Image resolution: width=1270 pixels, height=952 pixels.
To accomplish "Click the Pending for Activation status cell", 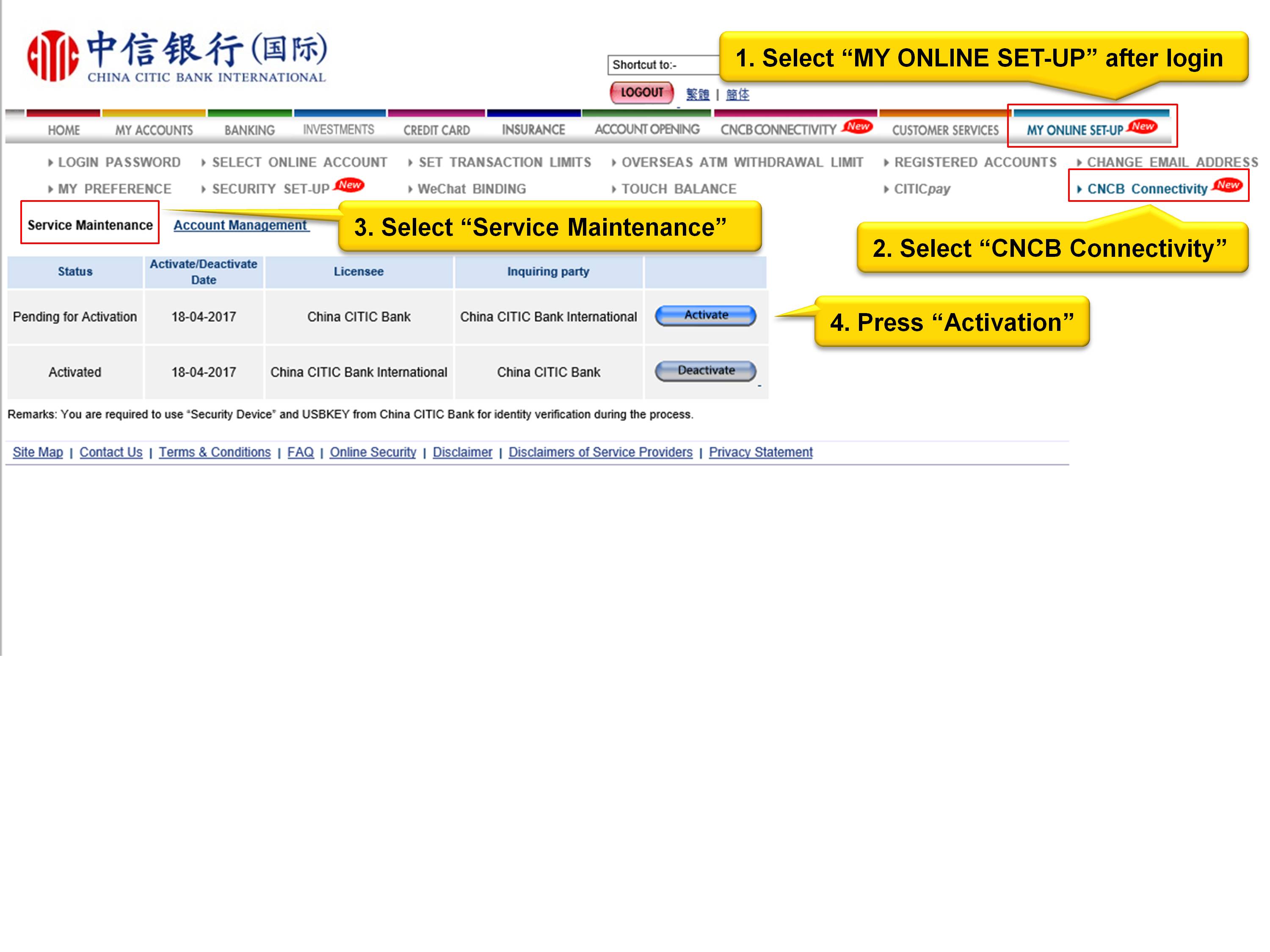I will click(75, 317).
